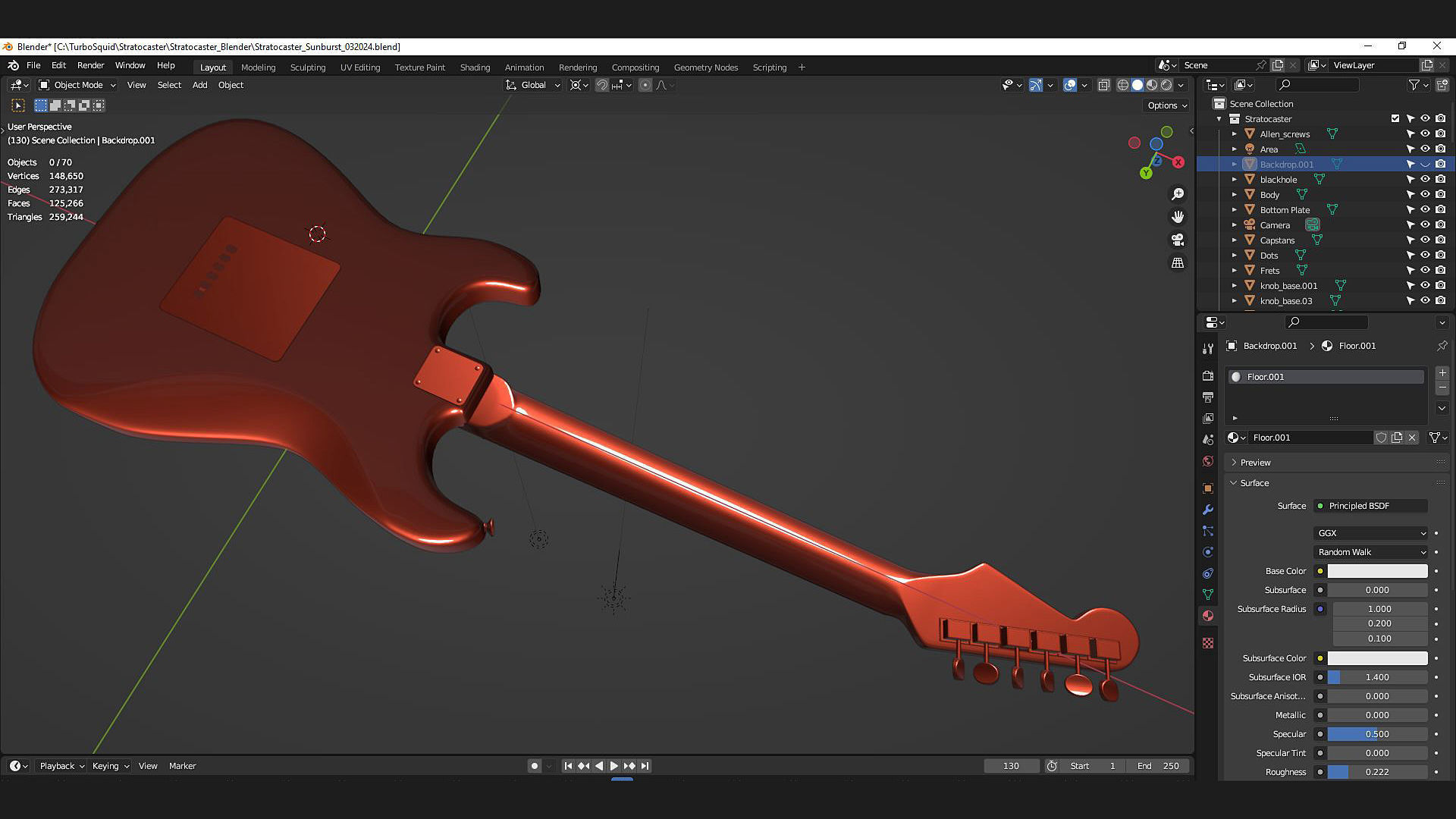The width and height of the screenshot is (1456, 819).
Task: Click the Base Color swatch
Action: point(1377,571)
